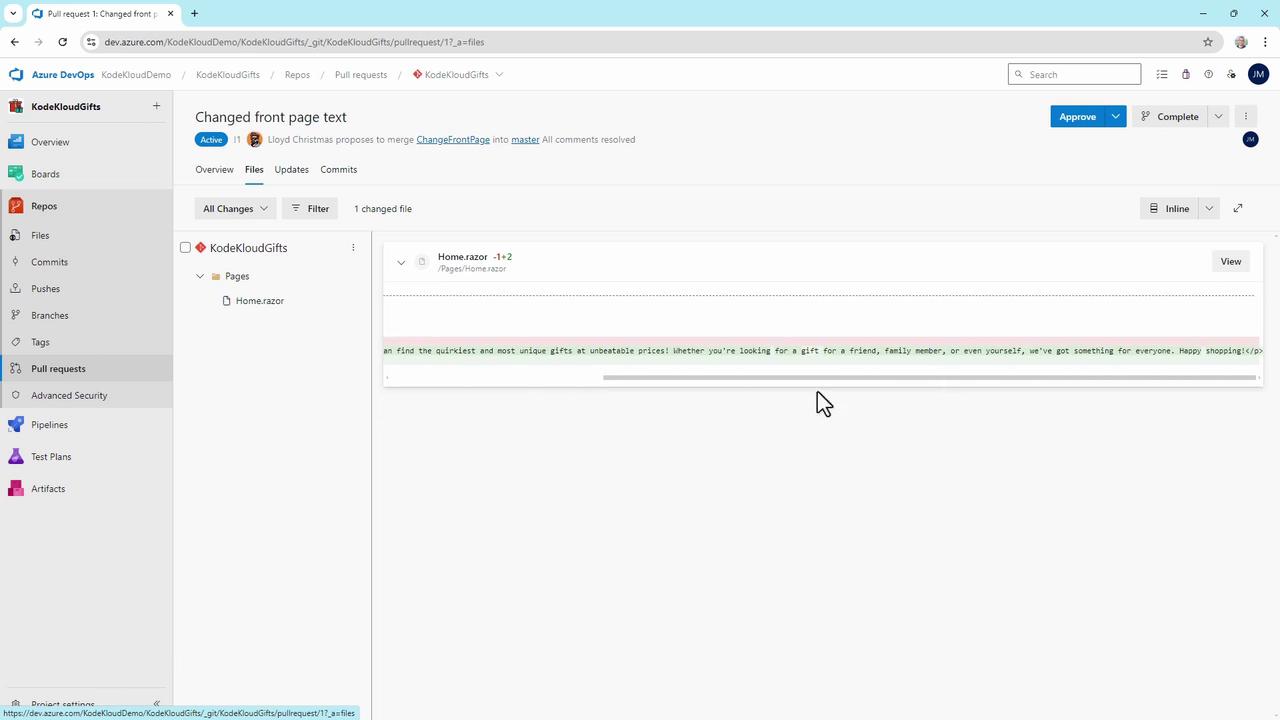Click the horizontal scrollbar of the diff
Viewport: 1280px width, 720px height.
[929, 378]
